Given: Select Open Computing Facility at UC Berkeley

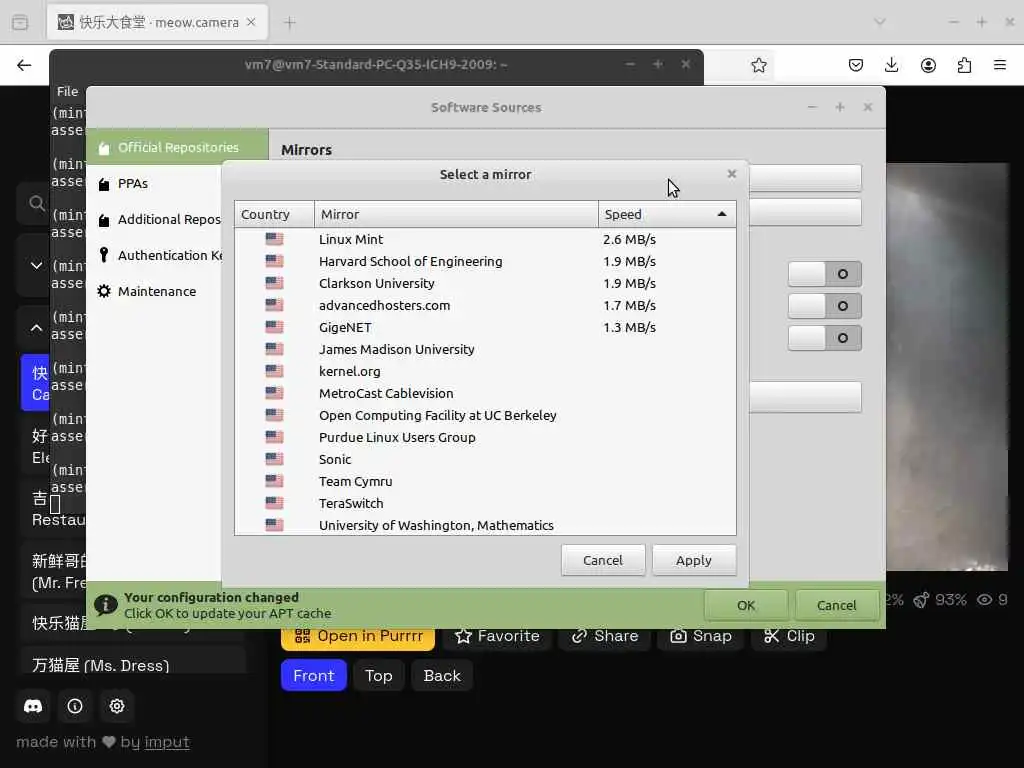Looking at the screenshot, I should tap(485, 415).
